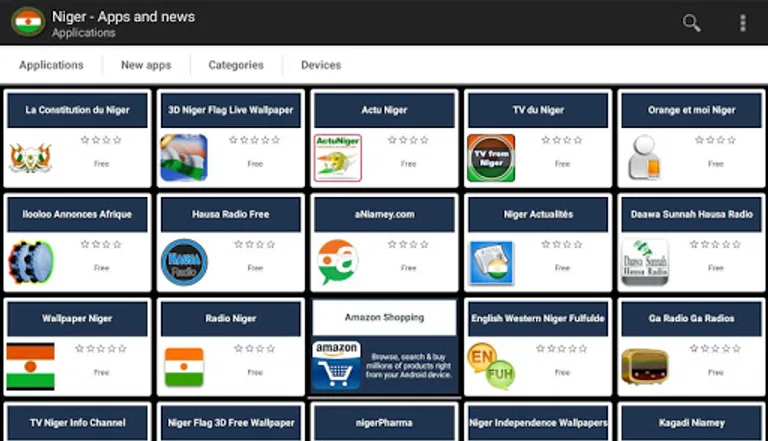The image size is (768, 441).
Task: Open the Amazon Shopping ad title
Action: pyautogui.click(x=384, y=318)
